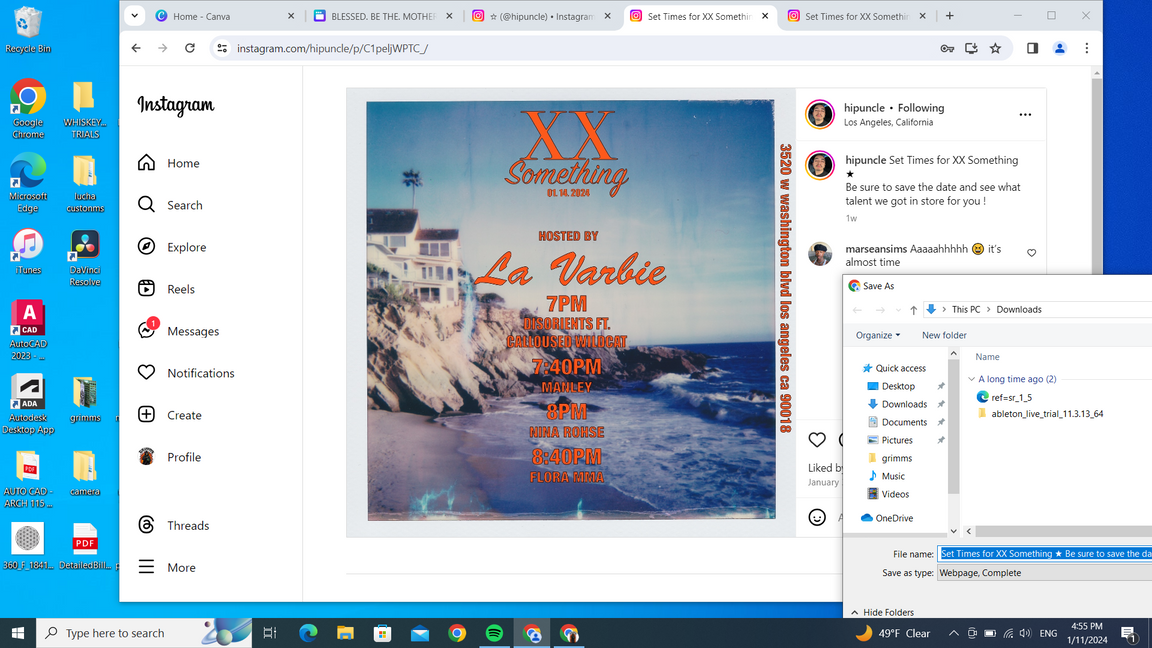The width and height of the screenshot is (1152, 648).
Task: Click New folder in Save As dialog
Action: 944,335
